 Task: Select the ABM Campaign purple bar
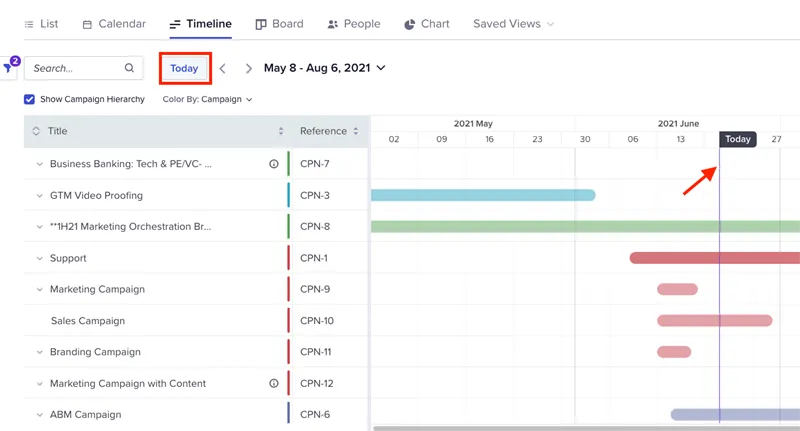pyautogui.click(x=735, y=415)
